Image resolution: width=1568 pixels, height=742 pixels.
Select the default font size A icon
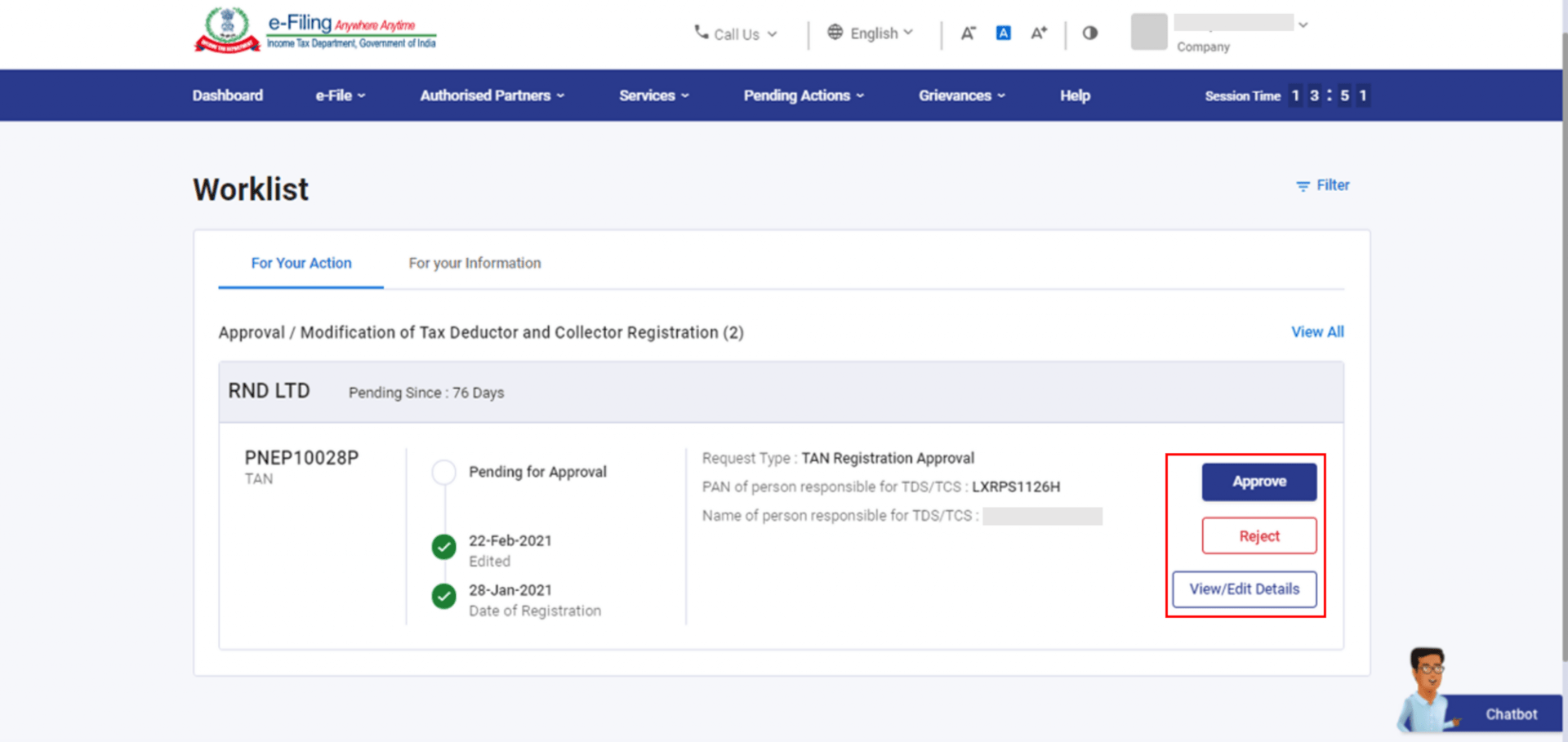point(1003,33)
